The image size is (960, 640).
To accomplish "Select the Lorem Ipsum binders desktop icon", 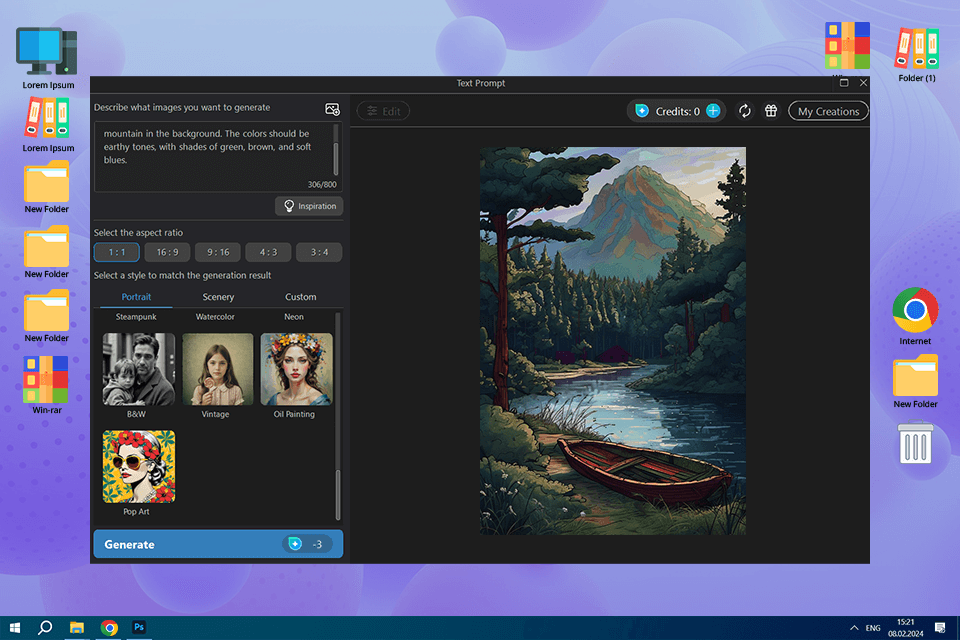I will (47, 125).
